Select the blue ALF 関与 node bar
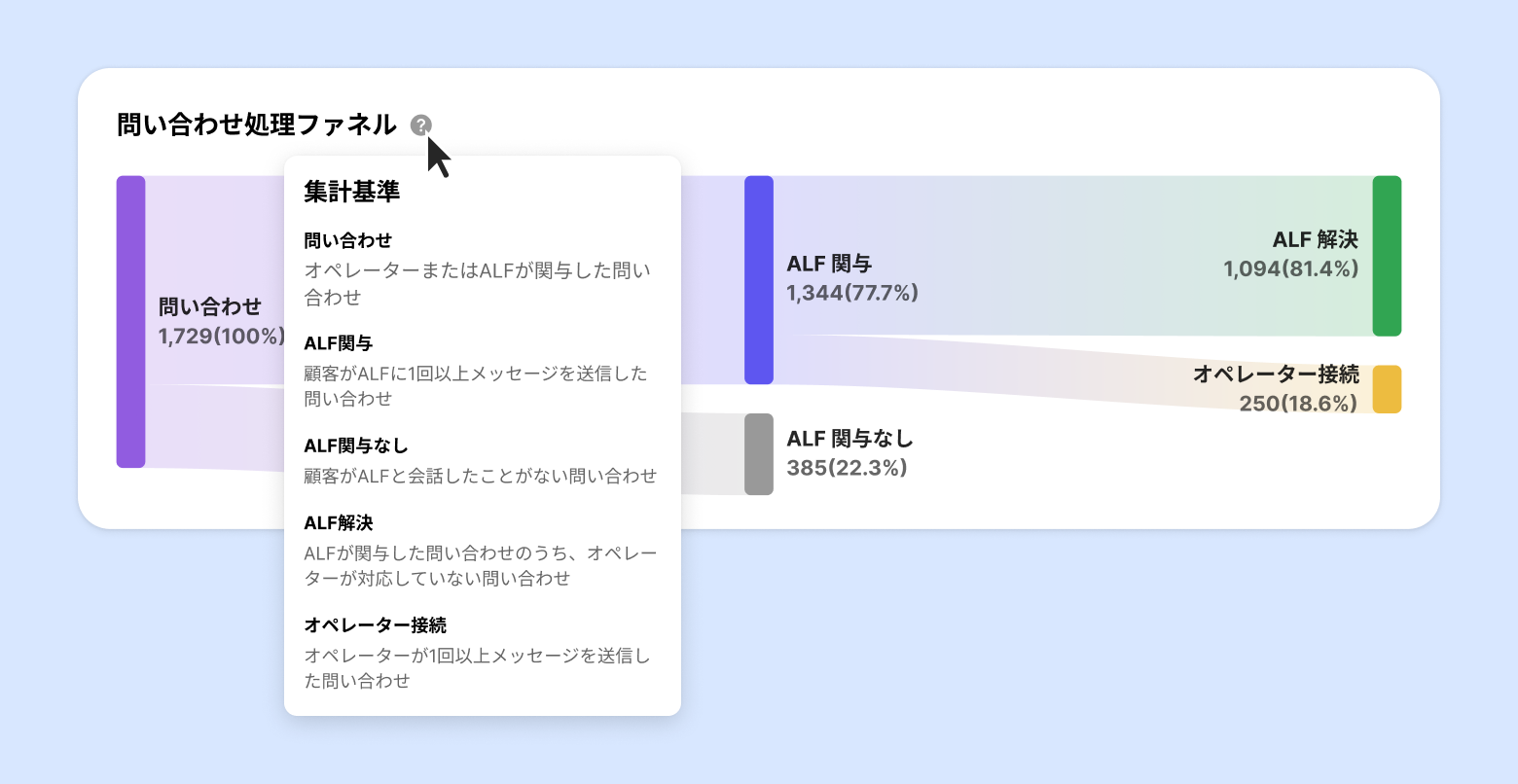 pos(758,280)
